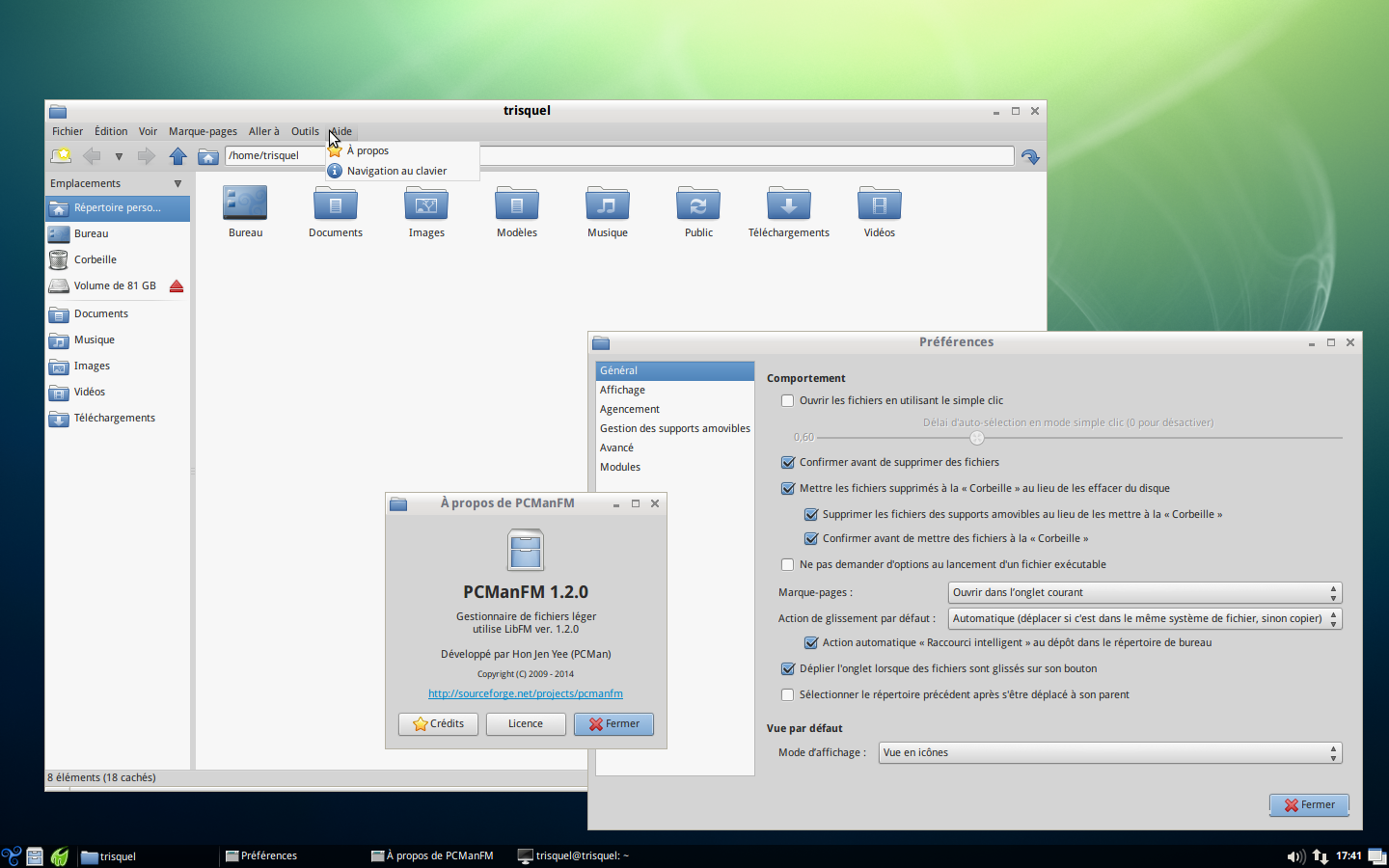Select the Modèles folder icon
The image size is (1389, 868).
517,204
